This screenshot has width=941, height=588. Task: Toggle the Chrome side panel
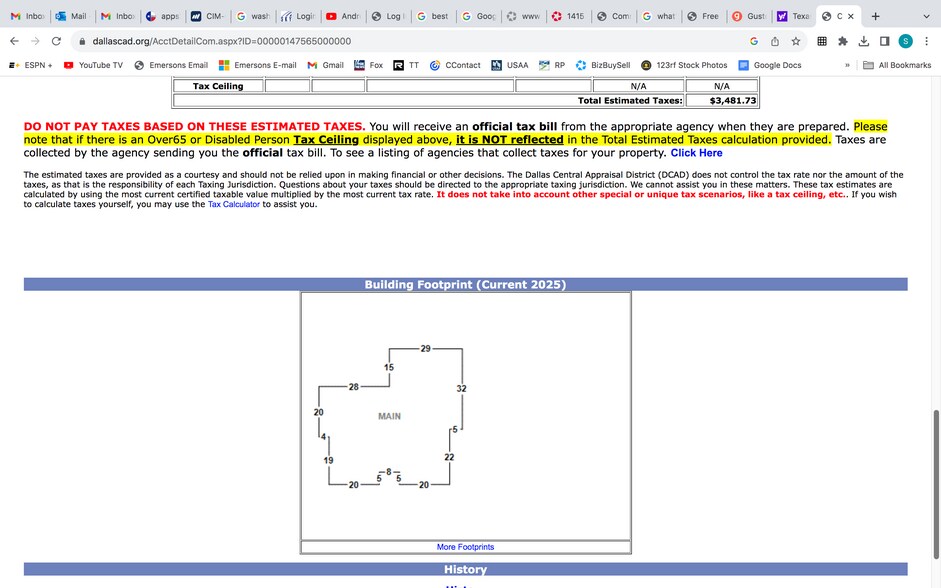(x=885, y=41)
